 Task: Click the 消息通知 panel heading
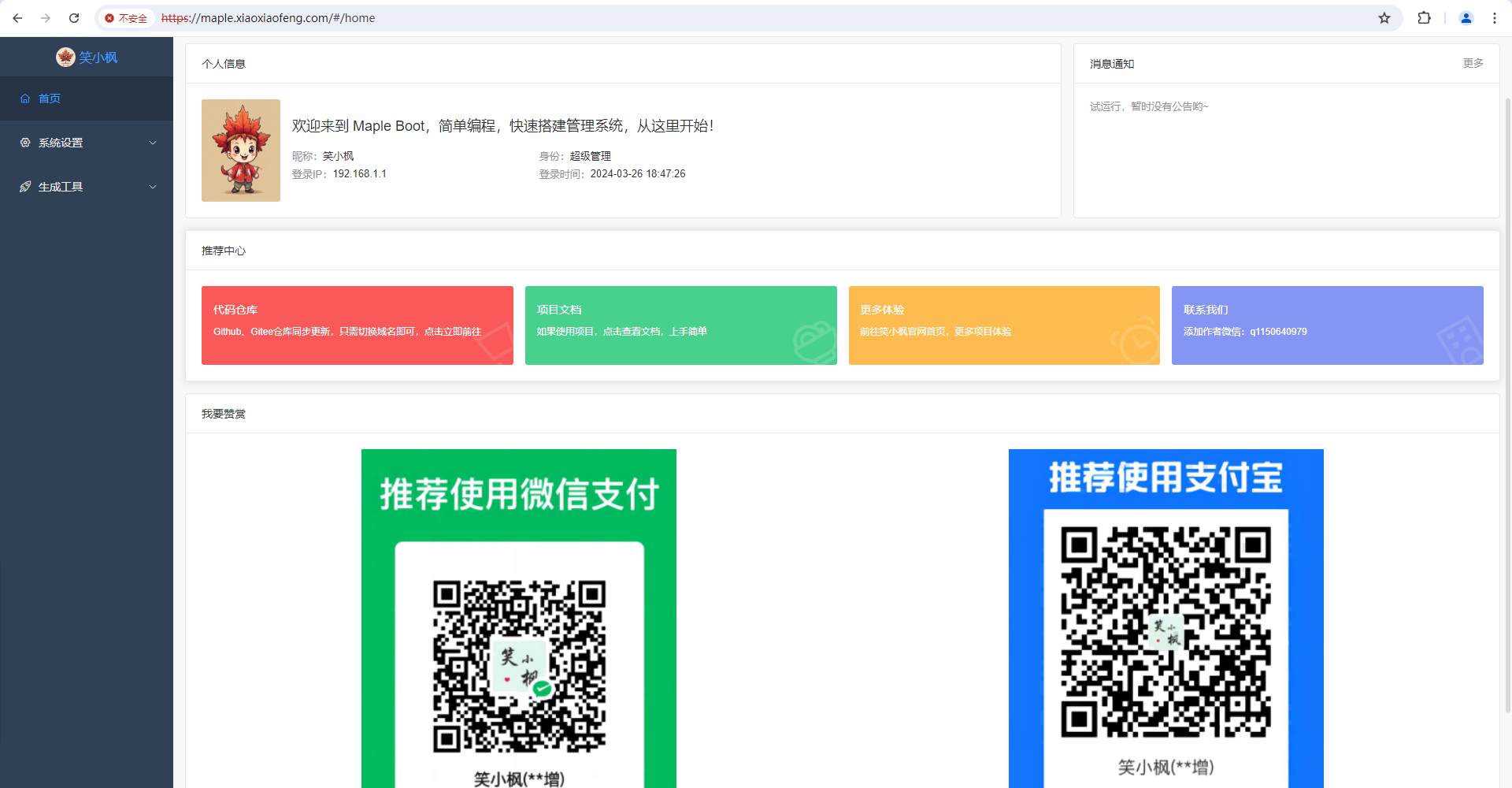click(x=1112, y=64)
